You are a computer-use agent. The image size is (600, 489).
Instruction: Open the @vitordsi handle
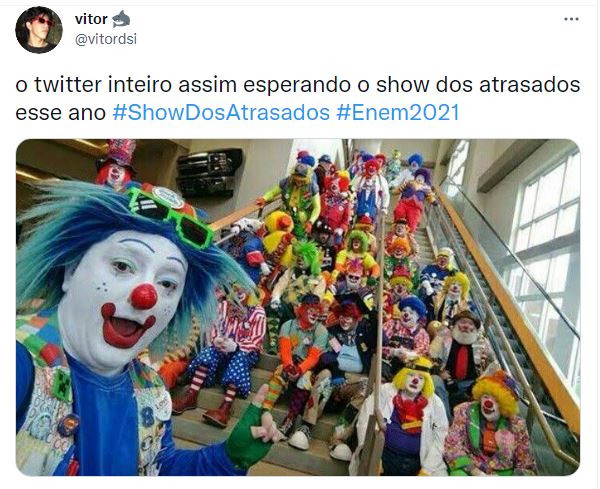106,39
